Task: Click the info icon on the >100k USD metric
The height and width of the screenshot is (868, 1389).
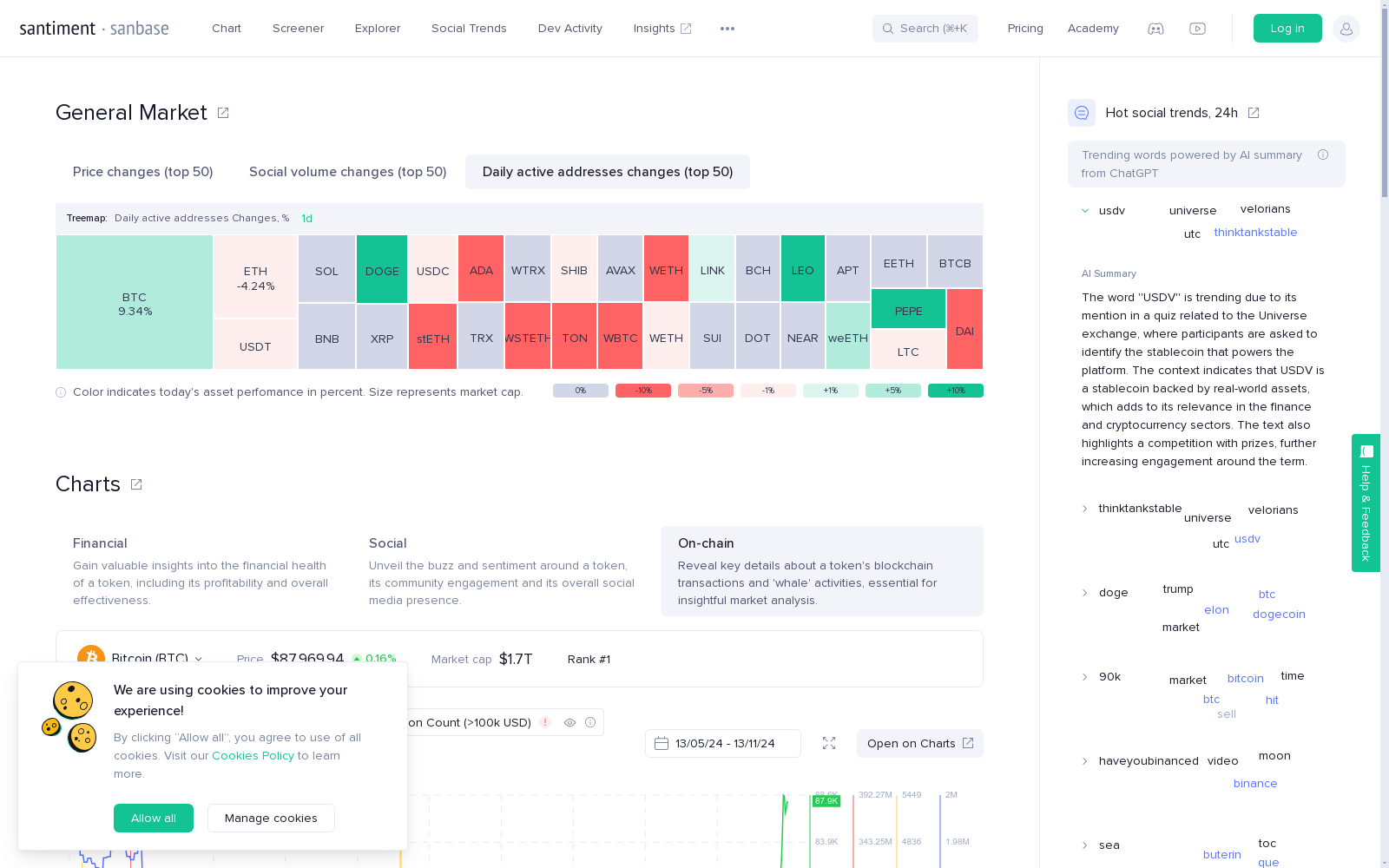Action: pos(590,722)
